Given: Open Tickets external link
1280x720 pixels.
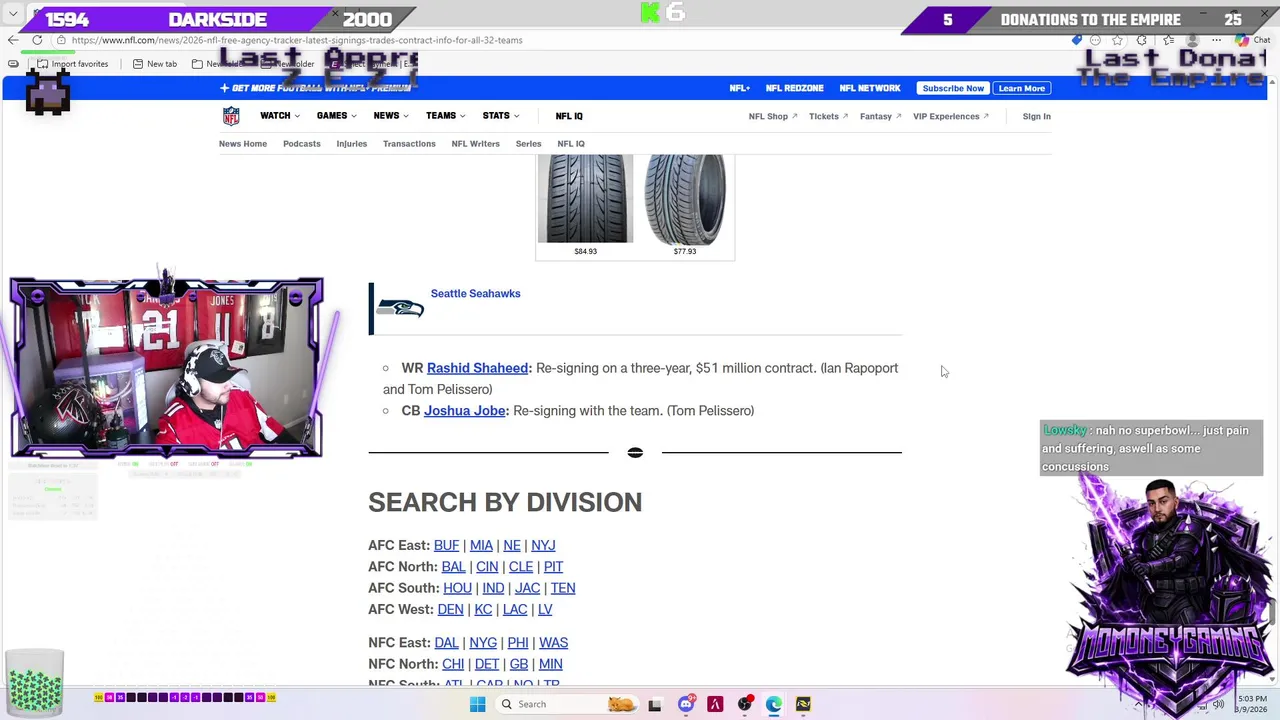Looking at the screenshot, I should coord(829,116).
